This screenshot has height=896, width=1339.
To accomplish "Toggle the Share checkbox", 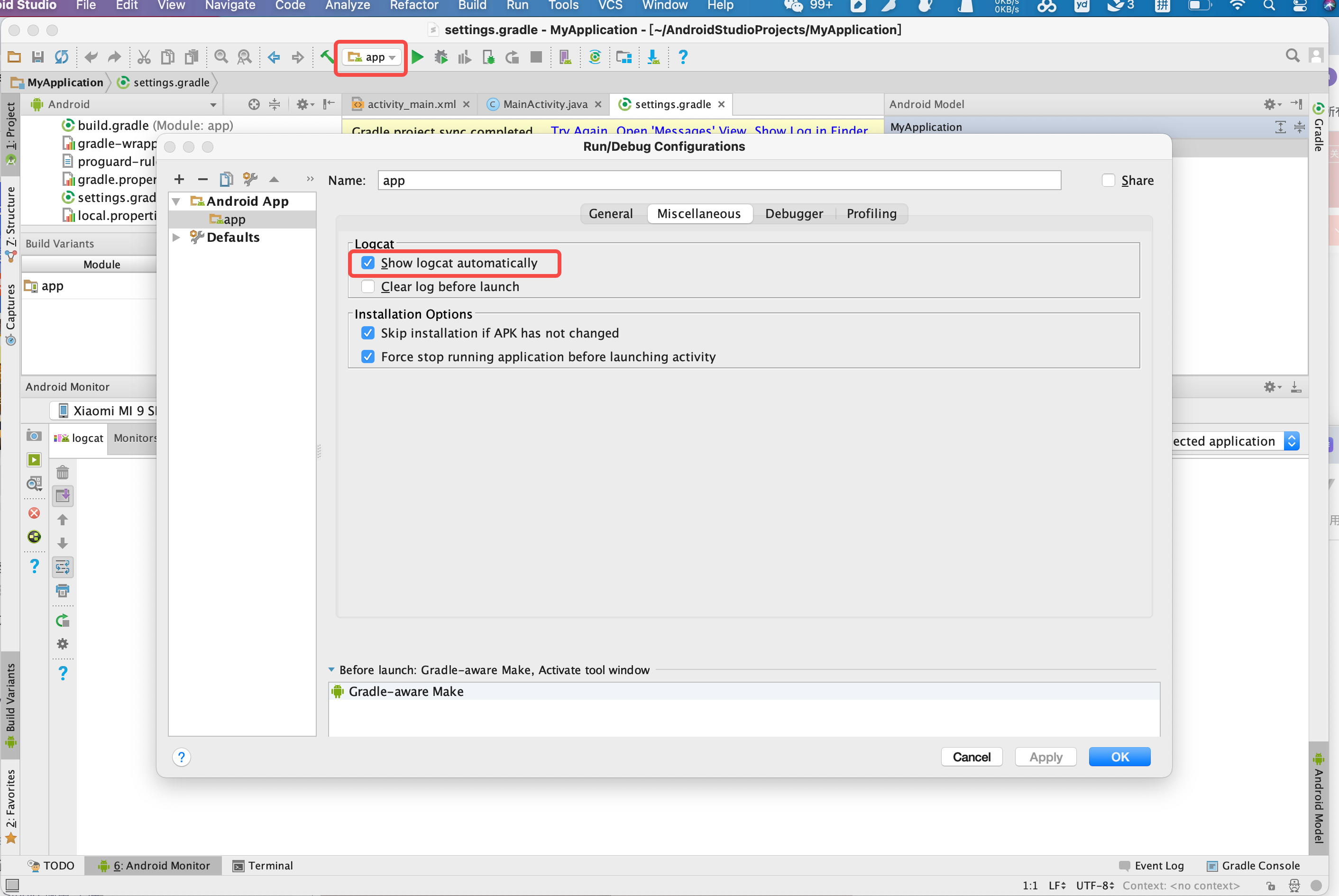I will tap(1108, 181).
